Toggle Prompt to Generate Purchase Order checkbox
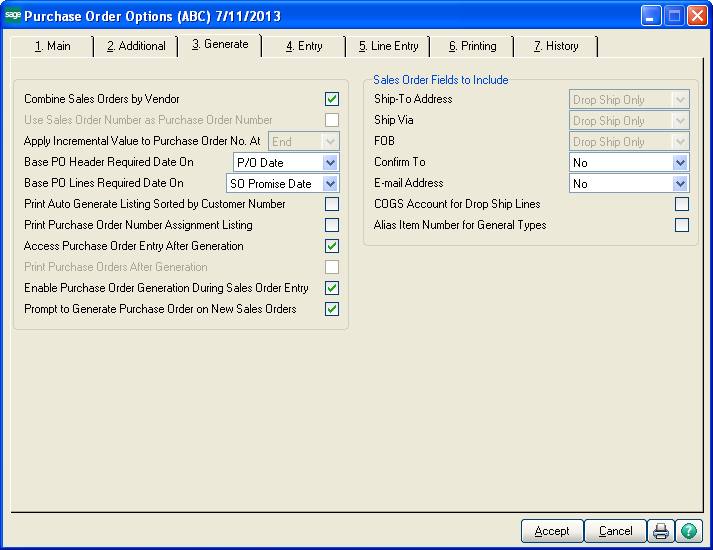This screenshot has height=550, width=713. (332, 309)
